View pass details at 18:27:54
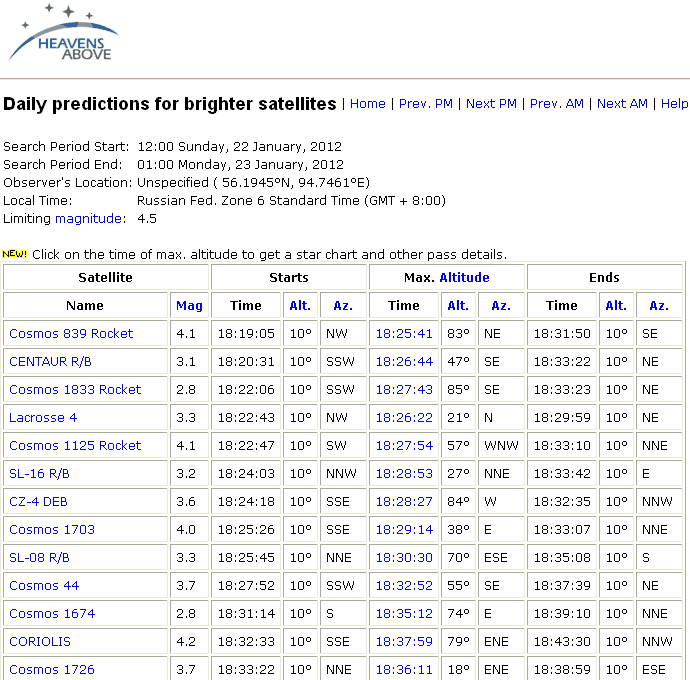This screenshot has height=680, width=690. coord(404,445)
